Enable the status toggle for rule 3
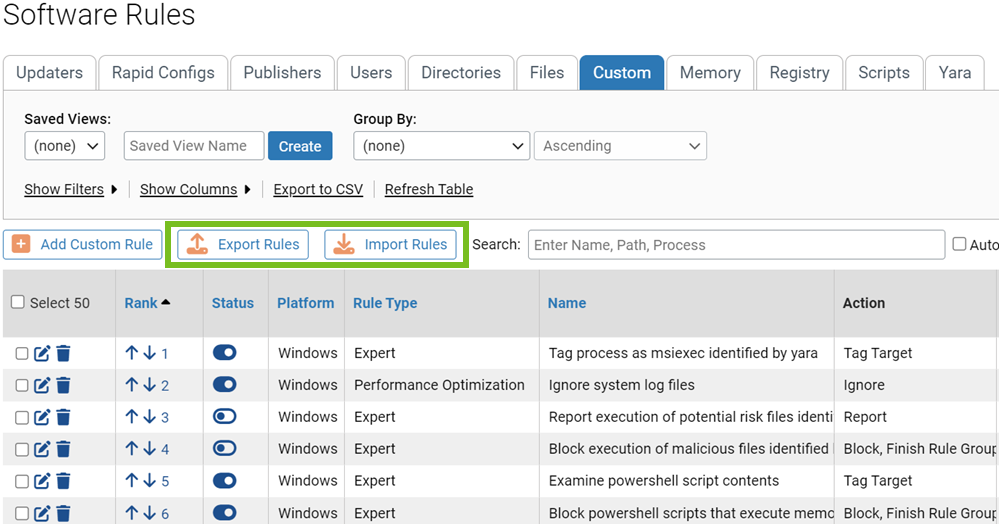 pos(224,416)
